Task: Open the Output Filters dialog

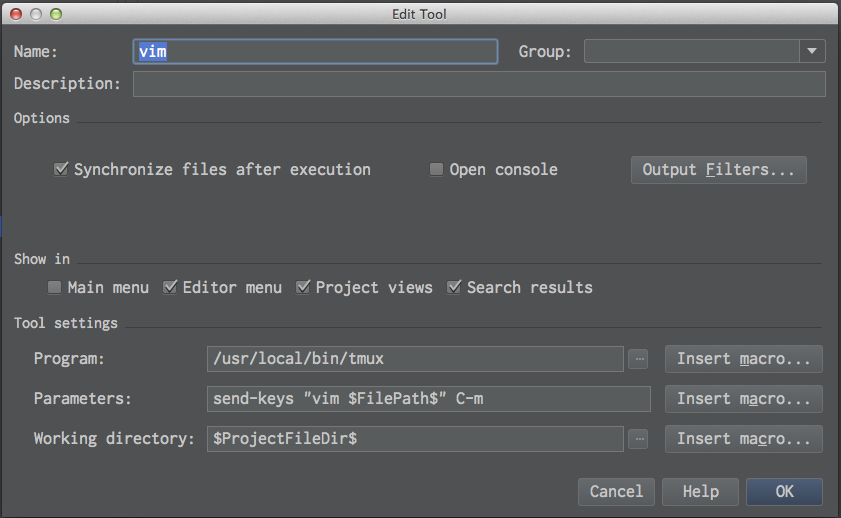Action: coord(718,170)
